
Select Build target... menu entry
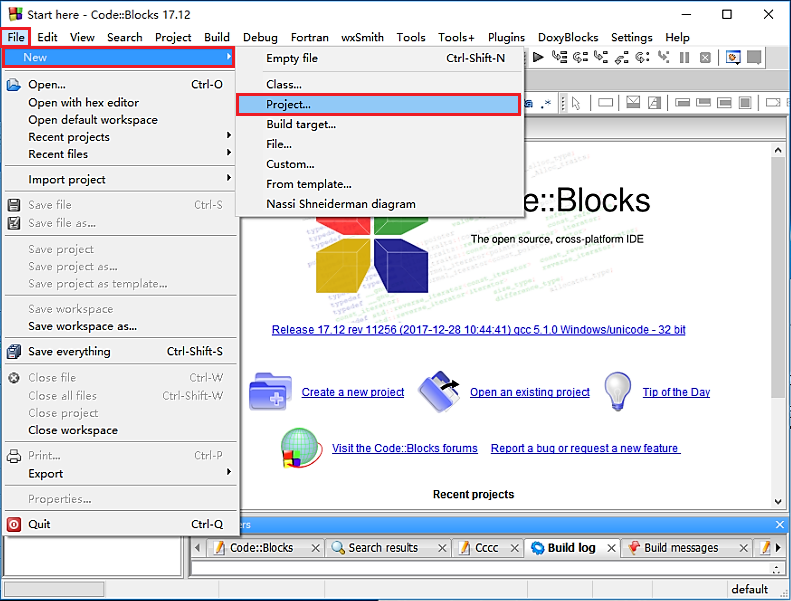tap(380, 124)
